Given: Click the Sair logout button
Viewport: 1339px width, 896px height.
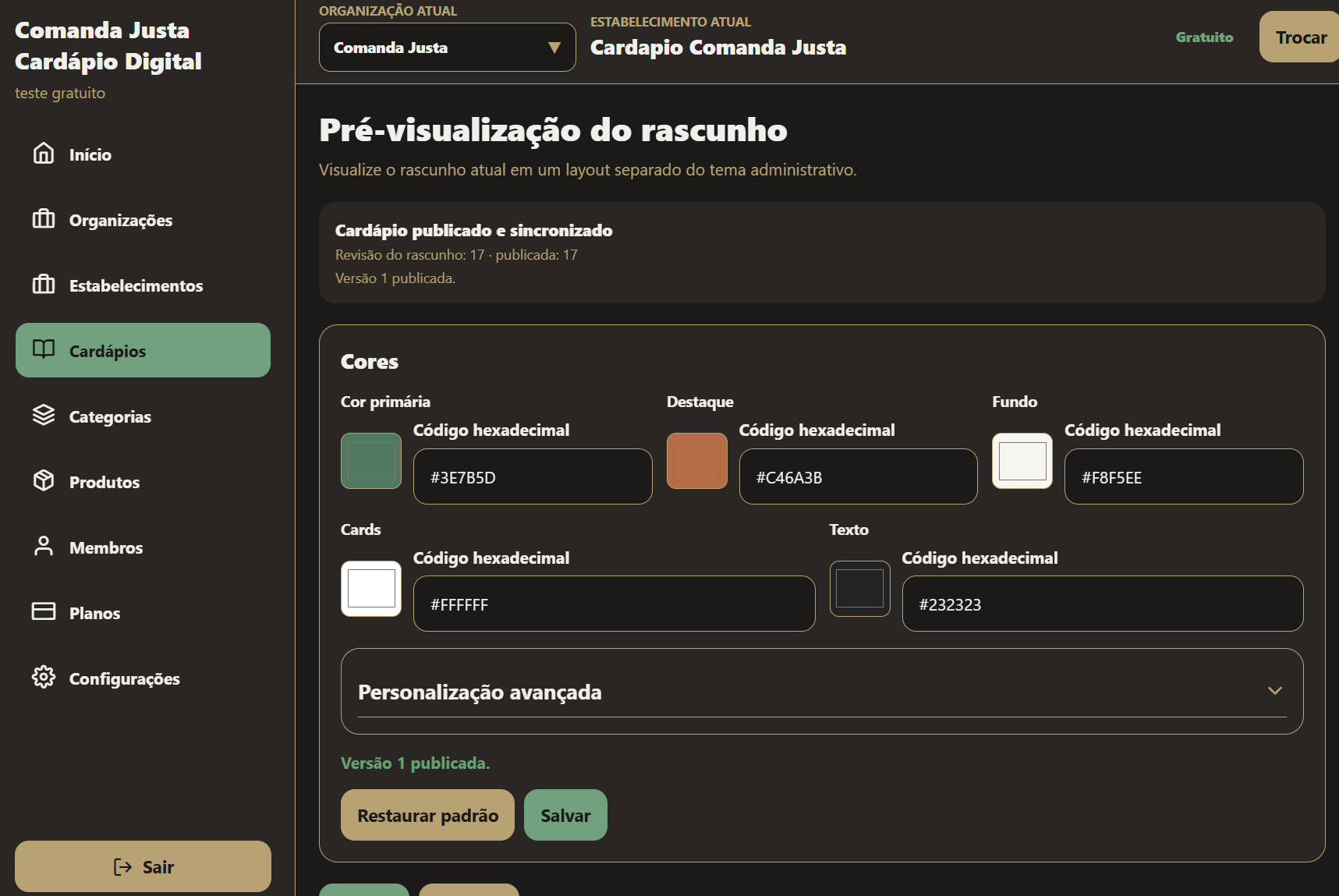Looking at the screenshot, I should (x=143, y=866).
